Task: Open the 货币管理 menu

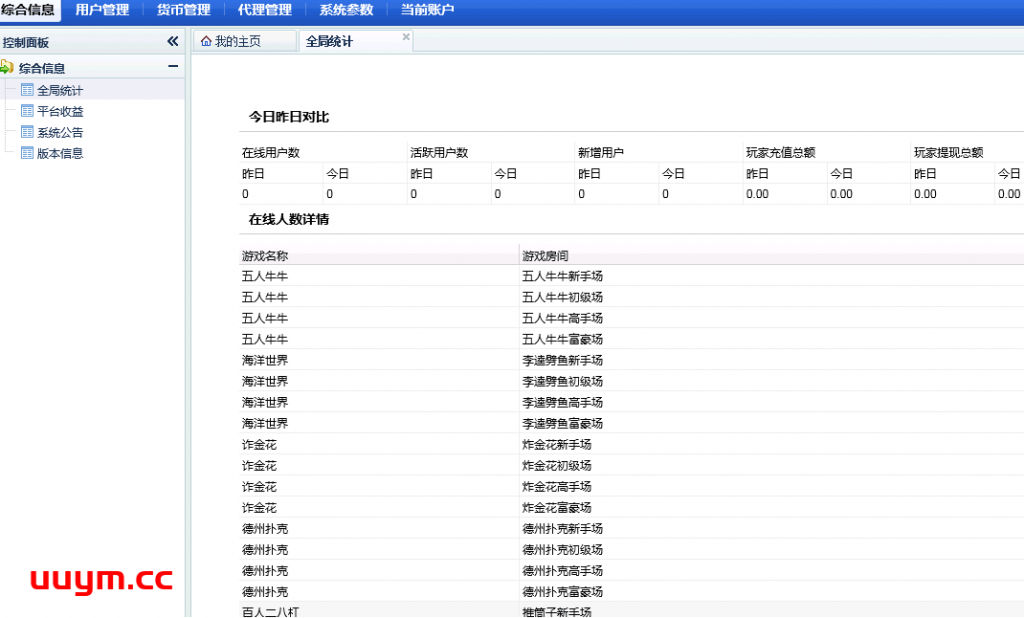Action: click(x=183, y=10)
